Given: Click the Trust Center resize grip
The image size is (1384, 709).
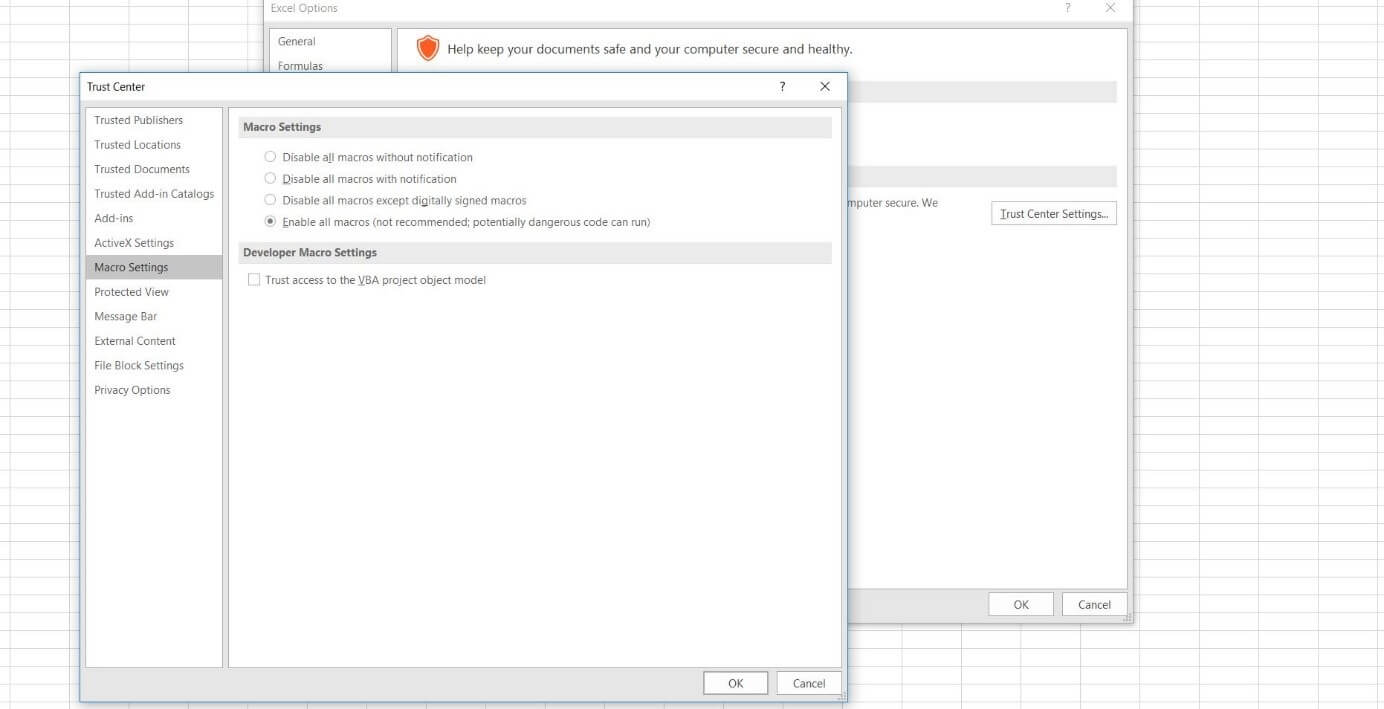Looking at the screenshot, I should pyautogui.click(x=840, y=696).
